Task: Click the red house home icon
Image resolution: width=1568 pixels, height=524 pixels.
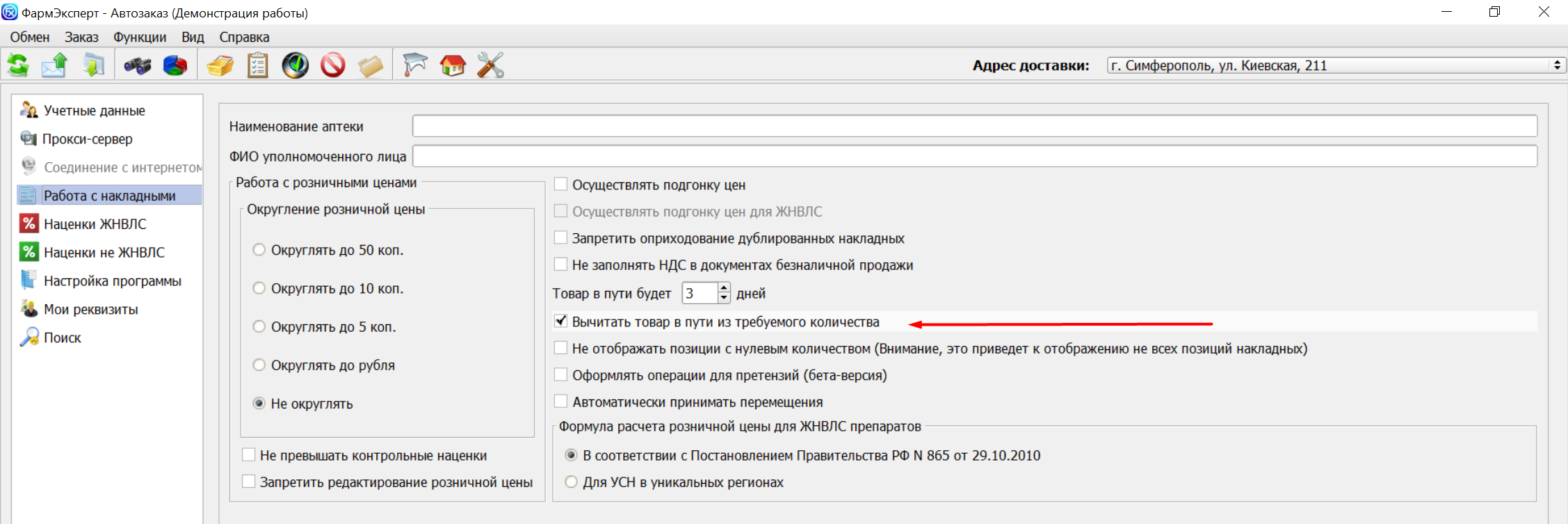Action: [453, 65]
